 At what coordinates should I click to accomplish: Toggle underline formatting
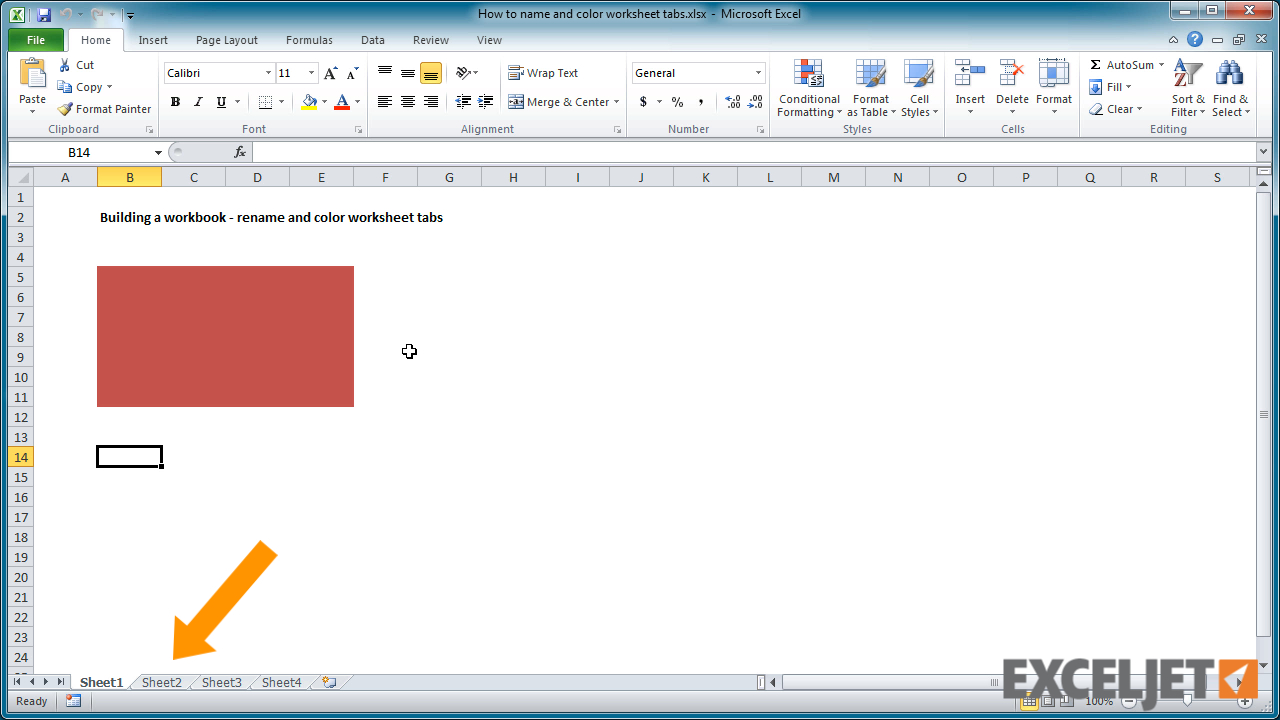(x=219, y=101)
